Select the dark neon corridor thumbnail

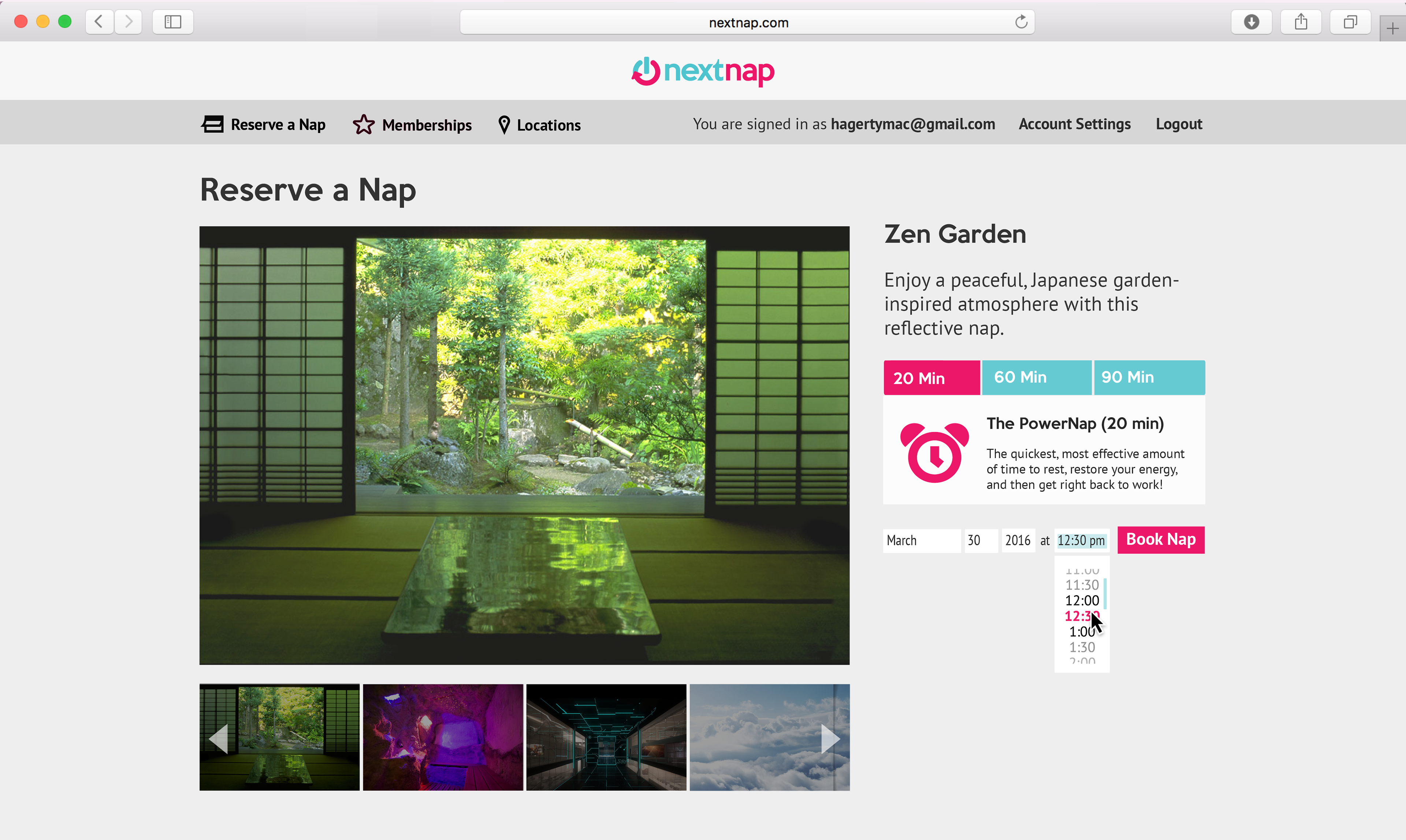tap(606, 738)
